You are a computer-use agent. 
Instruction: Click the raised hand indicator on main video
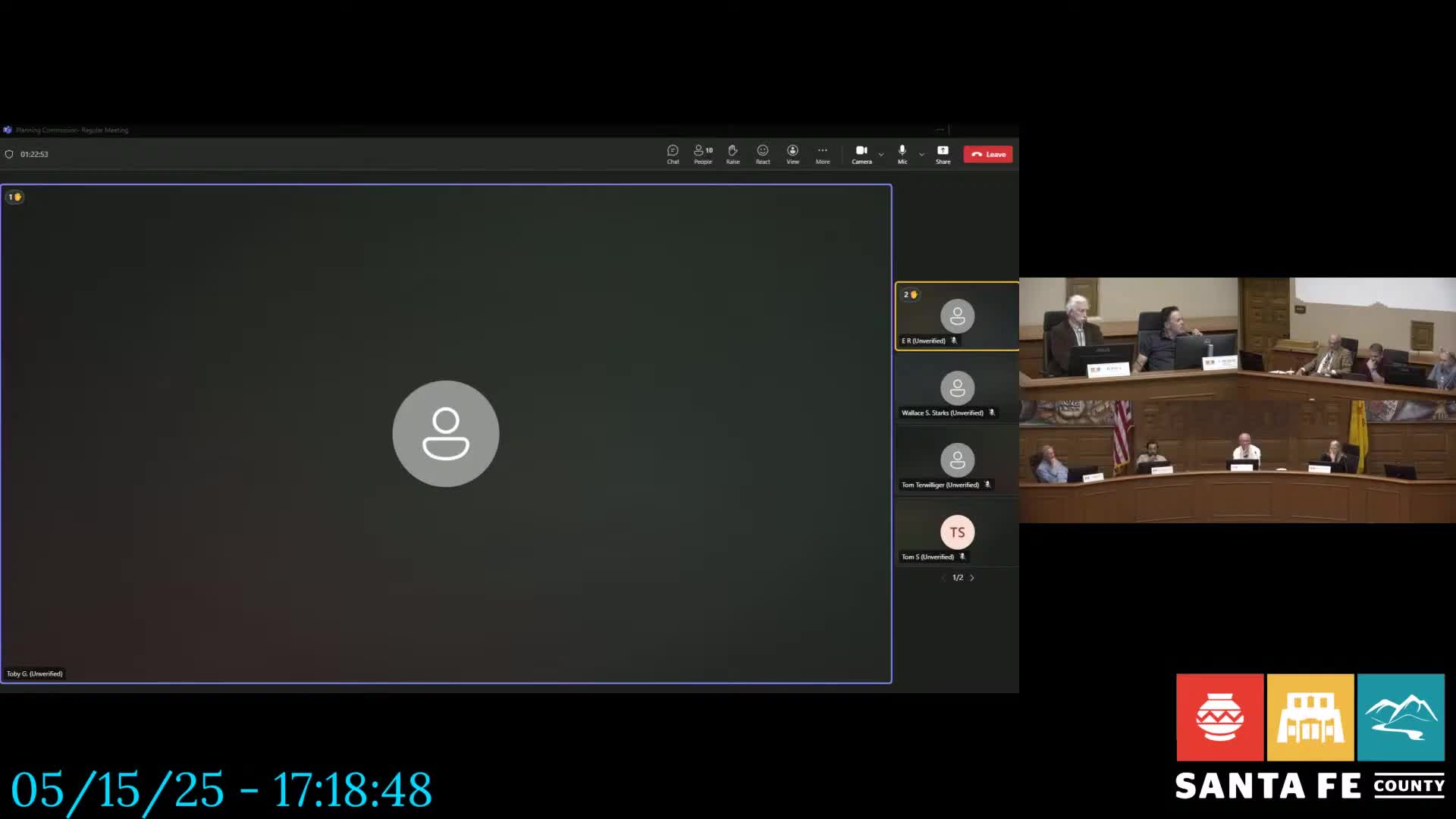(x=14, y=197)
